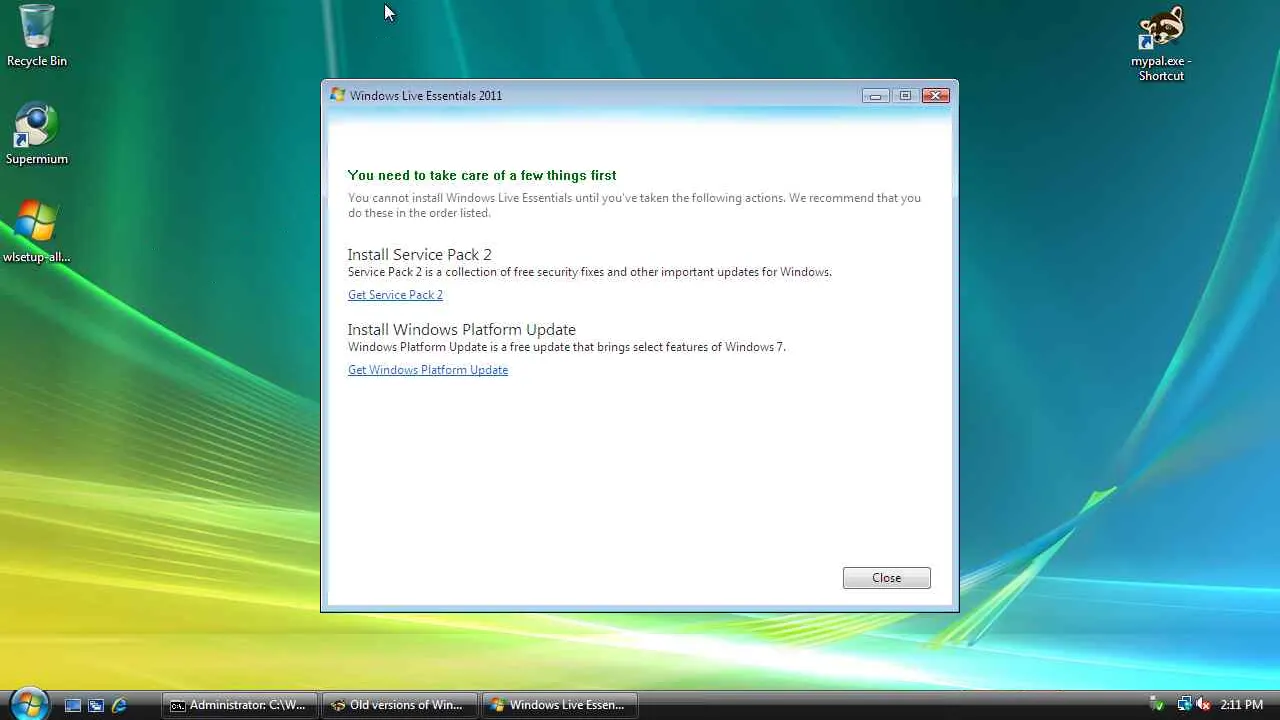Screen dimensions: 1280x720
Task: Click the Close button in installer dialog
Action: [x=887, y=578]
